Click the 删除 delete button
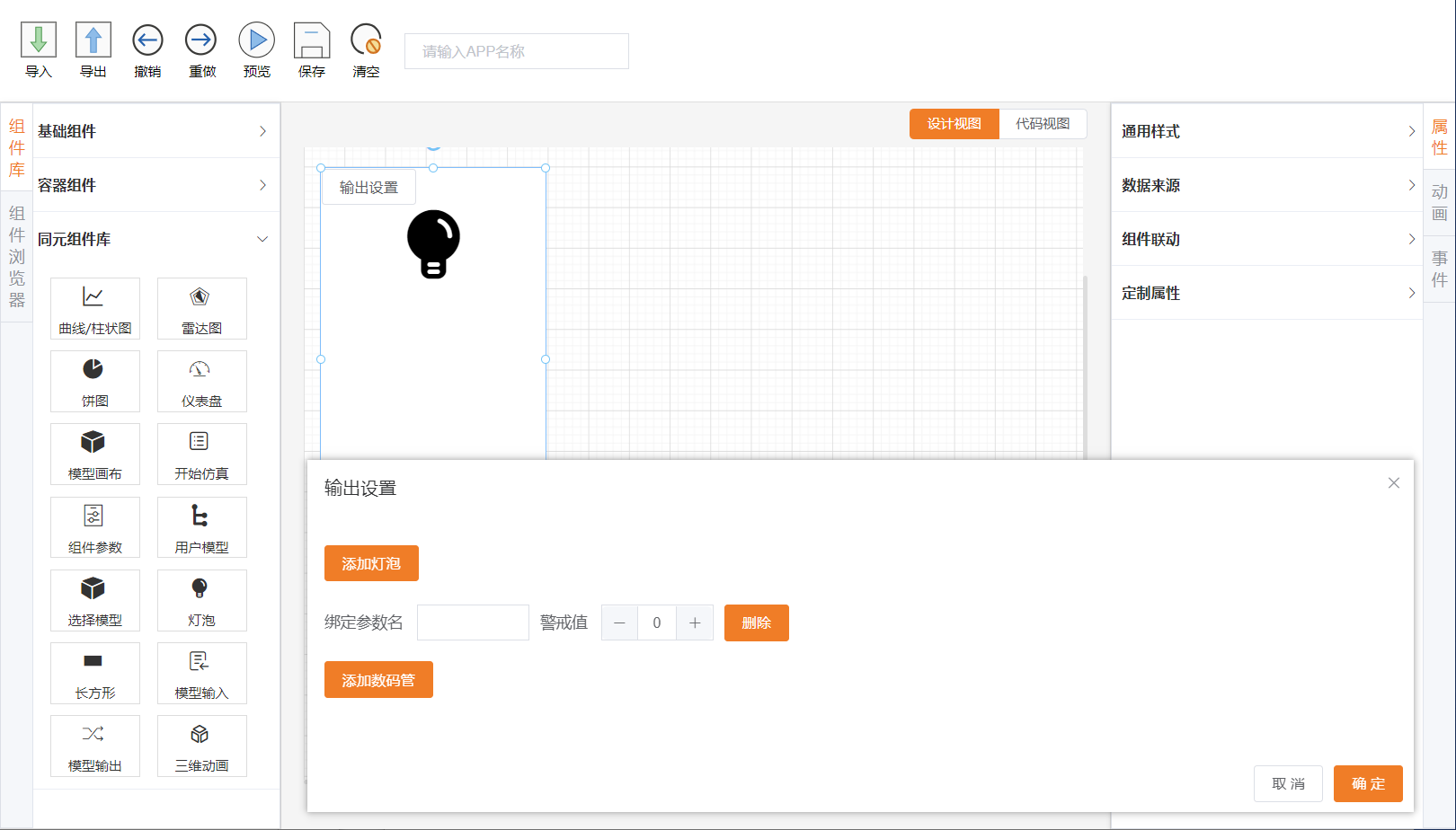This screenshot has height=830, width=1456. click(x=757, y=622)
